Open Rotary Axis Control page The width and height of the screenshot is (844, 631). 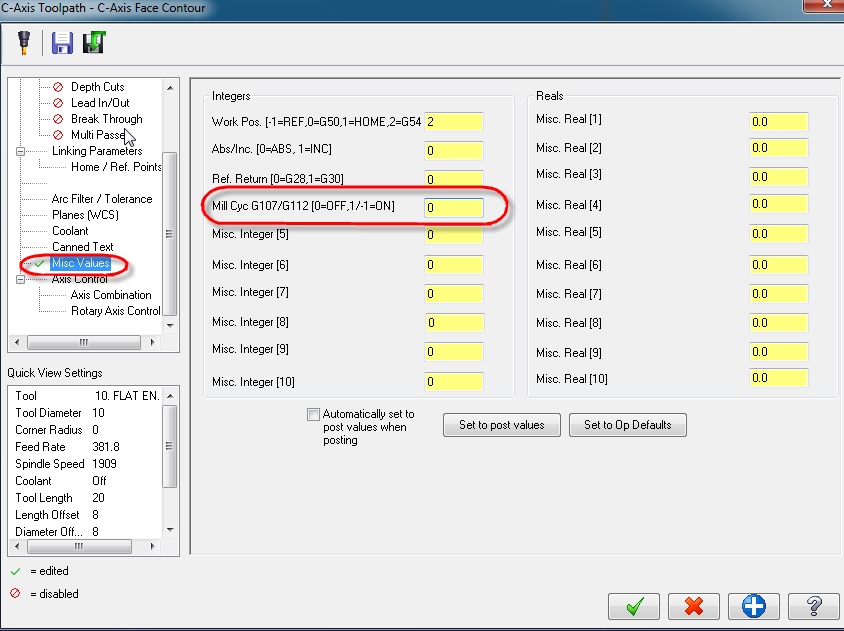(x=116, y=311)
